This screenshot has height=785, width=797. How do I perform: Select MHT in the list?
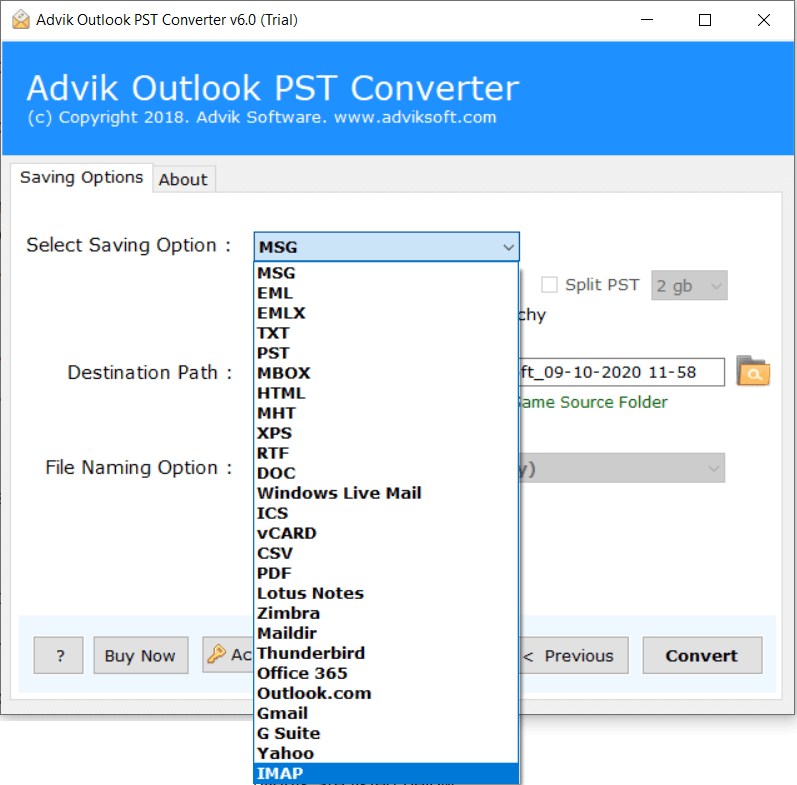(x=386, y=413)
